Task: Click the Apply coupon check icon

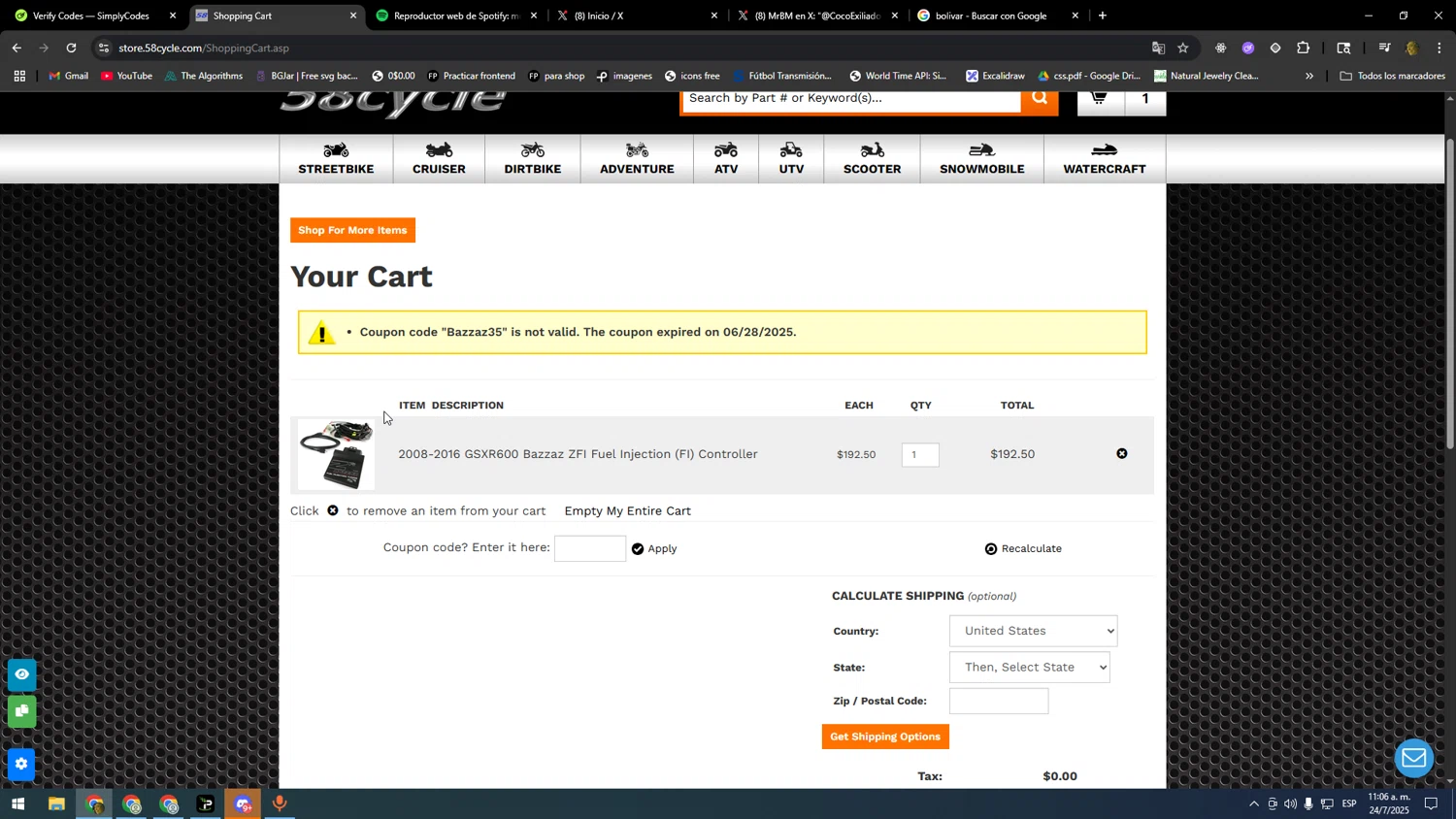Action: click(638, 549)
